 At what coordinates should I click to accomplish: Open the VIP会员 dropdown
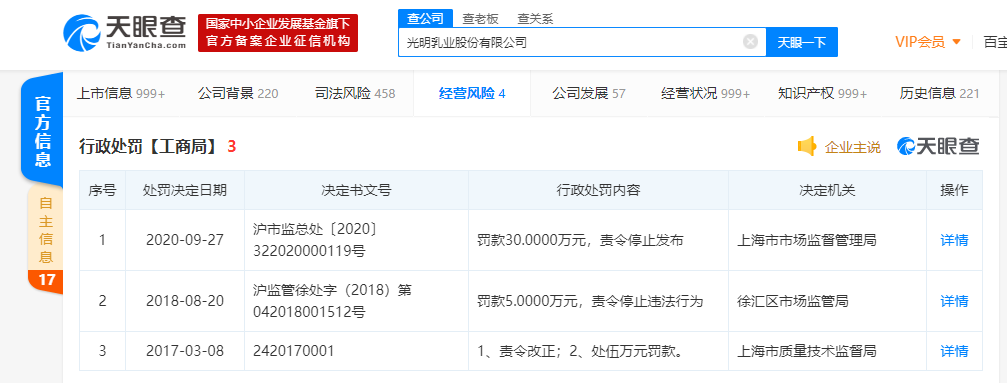928,42
